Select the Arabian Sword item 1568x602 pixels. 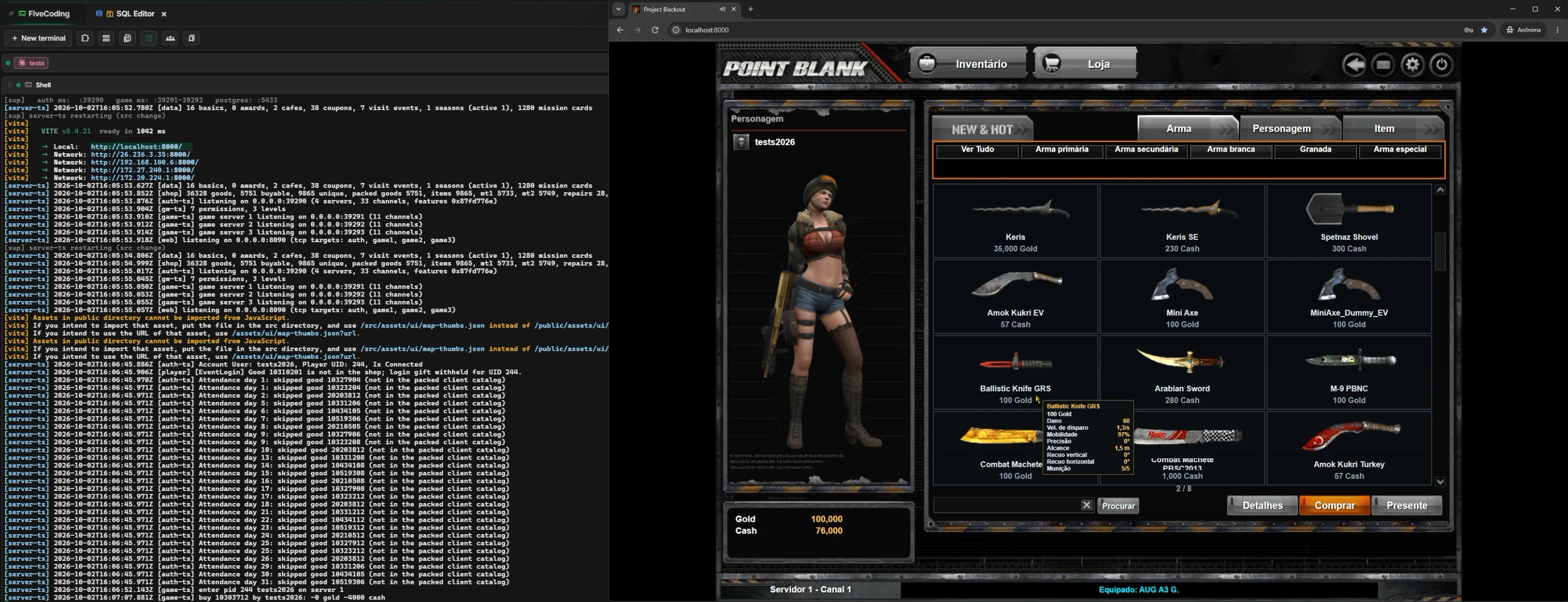tap(1182, 372)
